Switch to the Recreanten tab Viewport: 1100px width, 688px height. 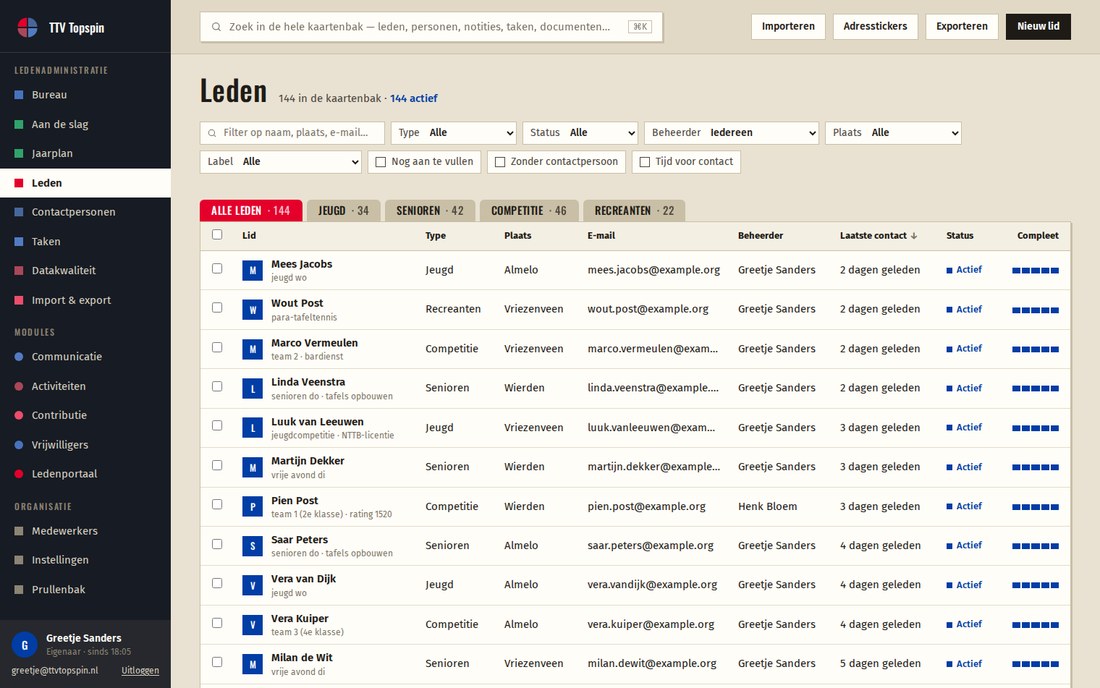tap(634, 210)
